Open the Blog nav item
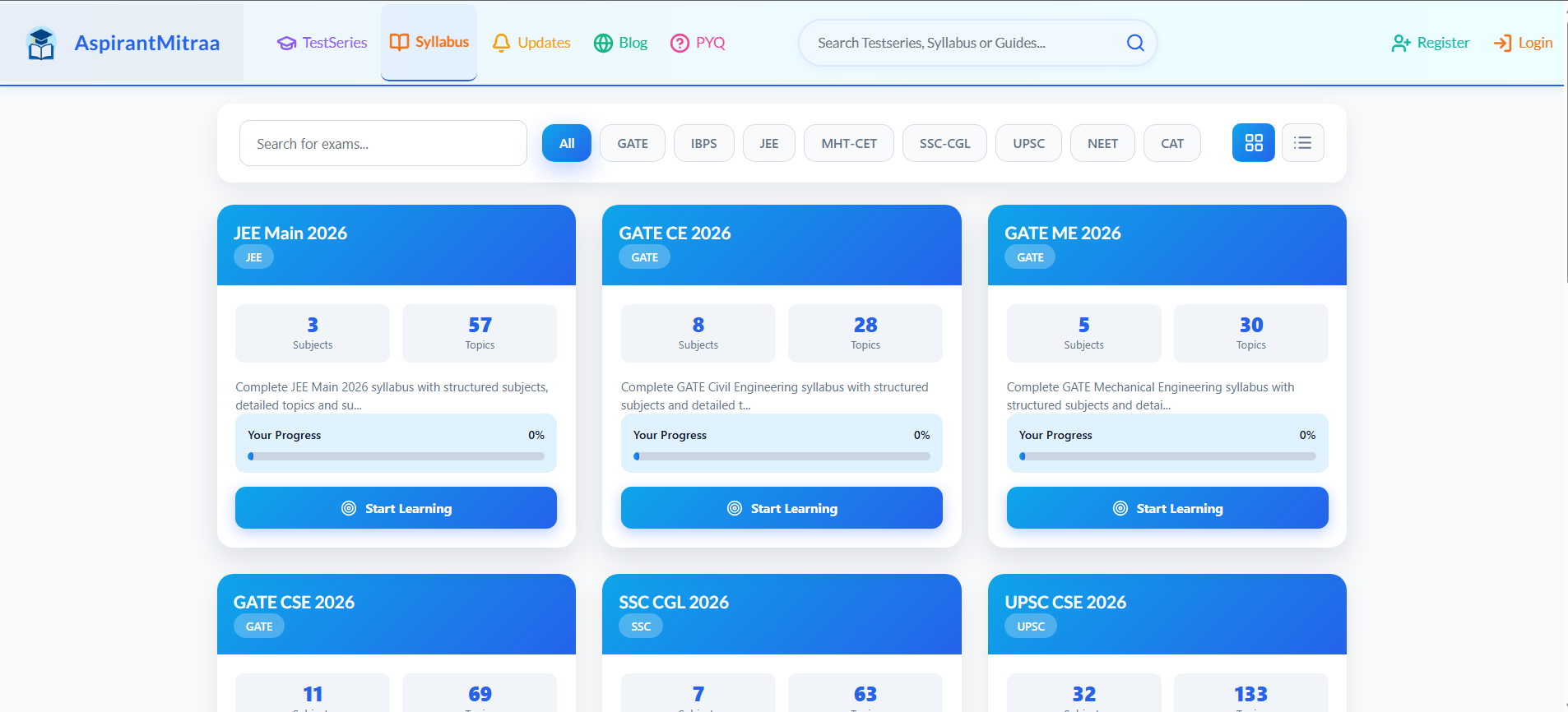This screenshot has height=712, width=1568. (x=620, y=43)
